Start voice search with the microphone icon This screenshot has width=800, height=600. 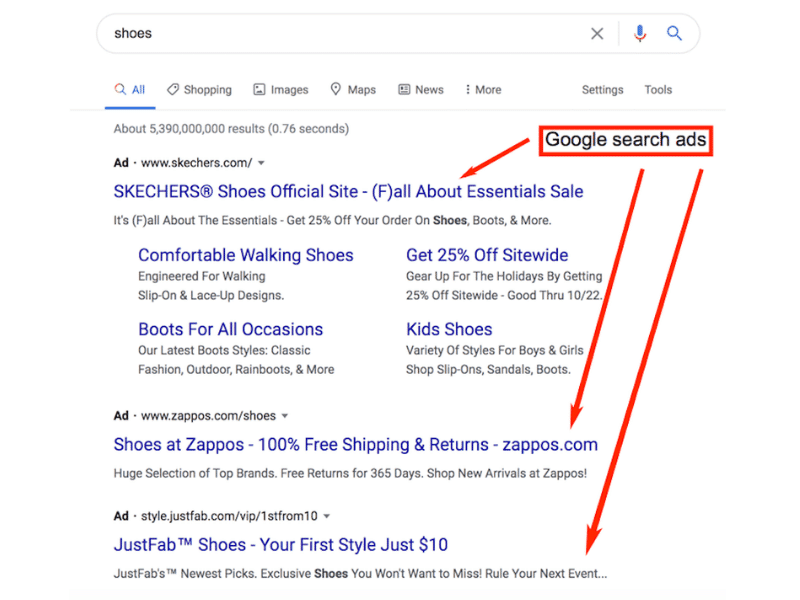(640, 34)
